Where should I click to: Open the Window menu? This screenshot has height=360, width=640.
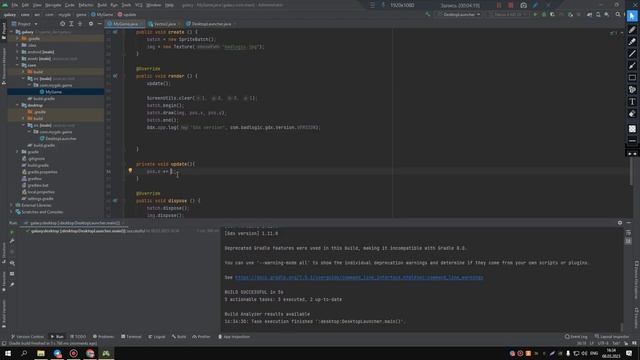click(153, 5)
